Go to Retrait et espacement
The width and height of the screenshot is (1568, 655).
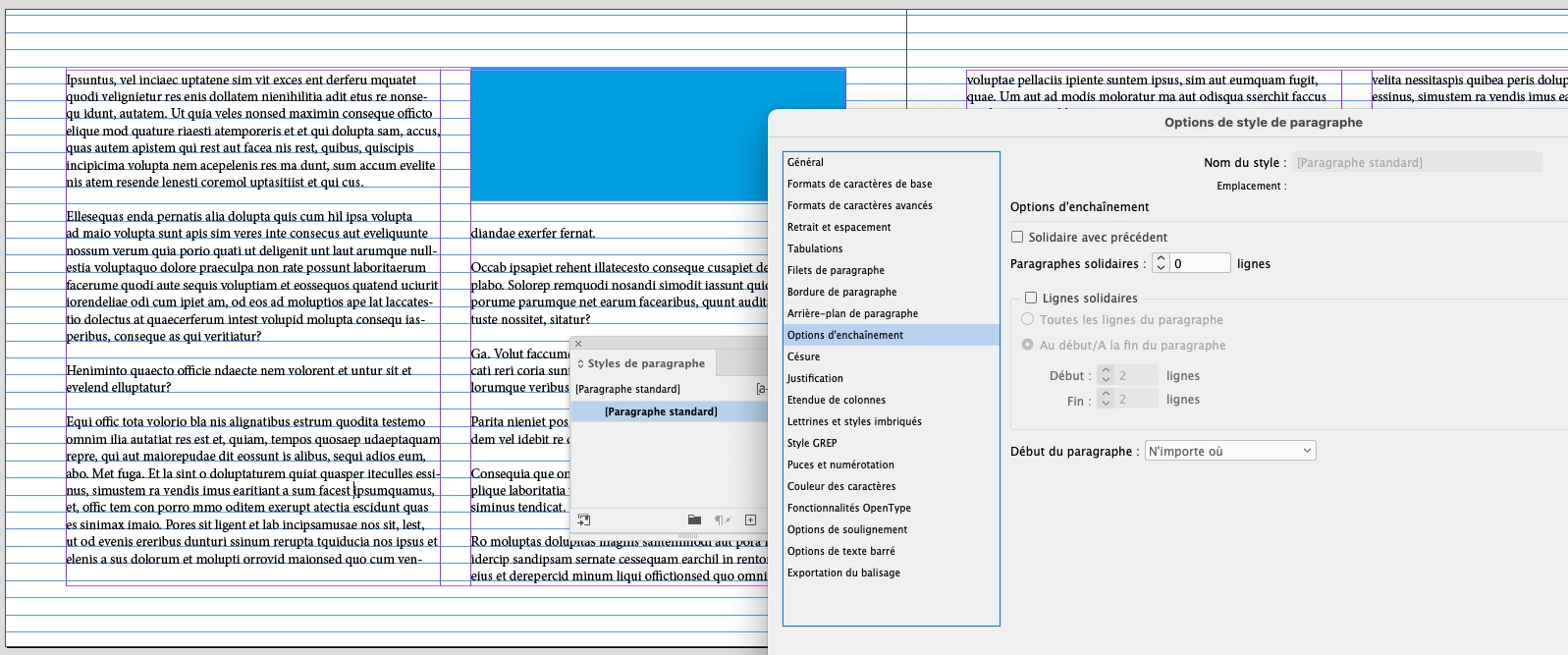891,227
